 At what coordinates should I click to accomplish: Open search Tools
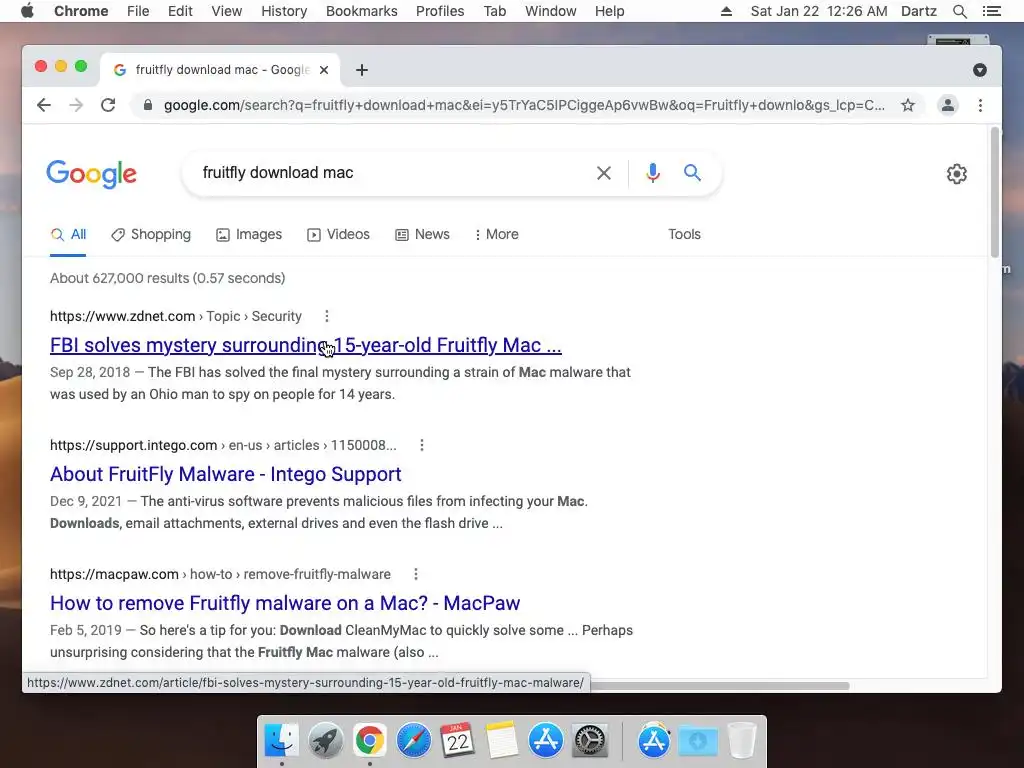coord(684,234)
